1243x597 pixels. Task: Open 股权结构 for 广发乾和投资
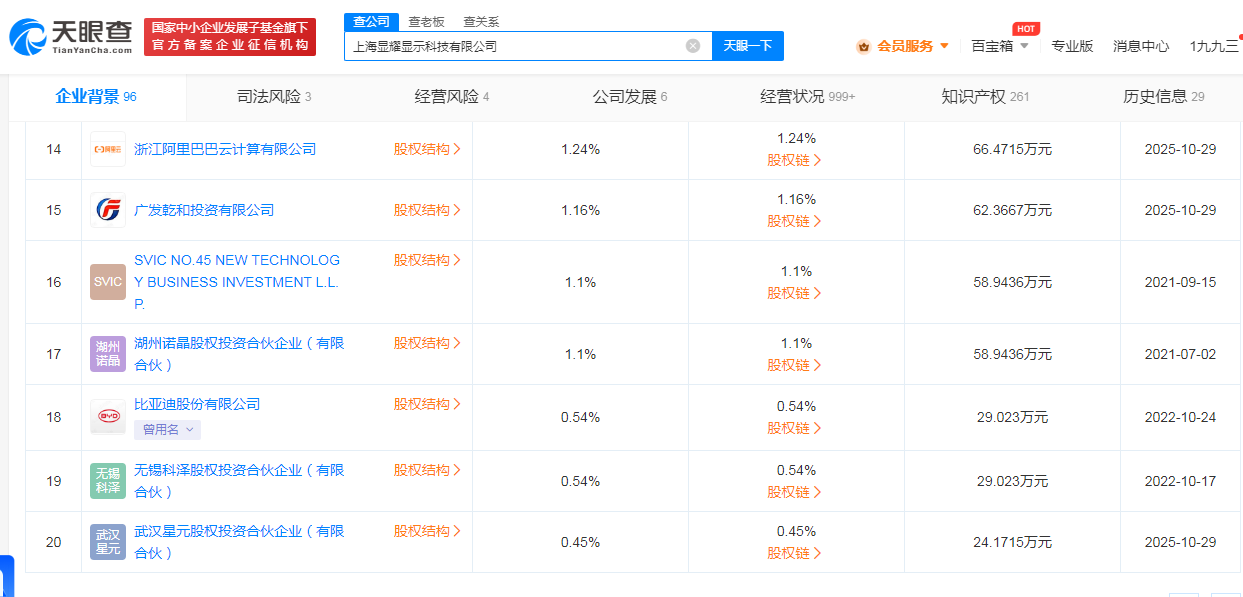point(427,210)
